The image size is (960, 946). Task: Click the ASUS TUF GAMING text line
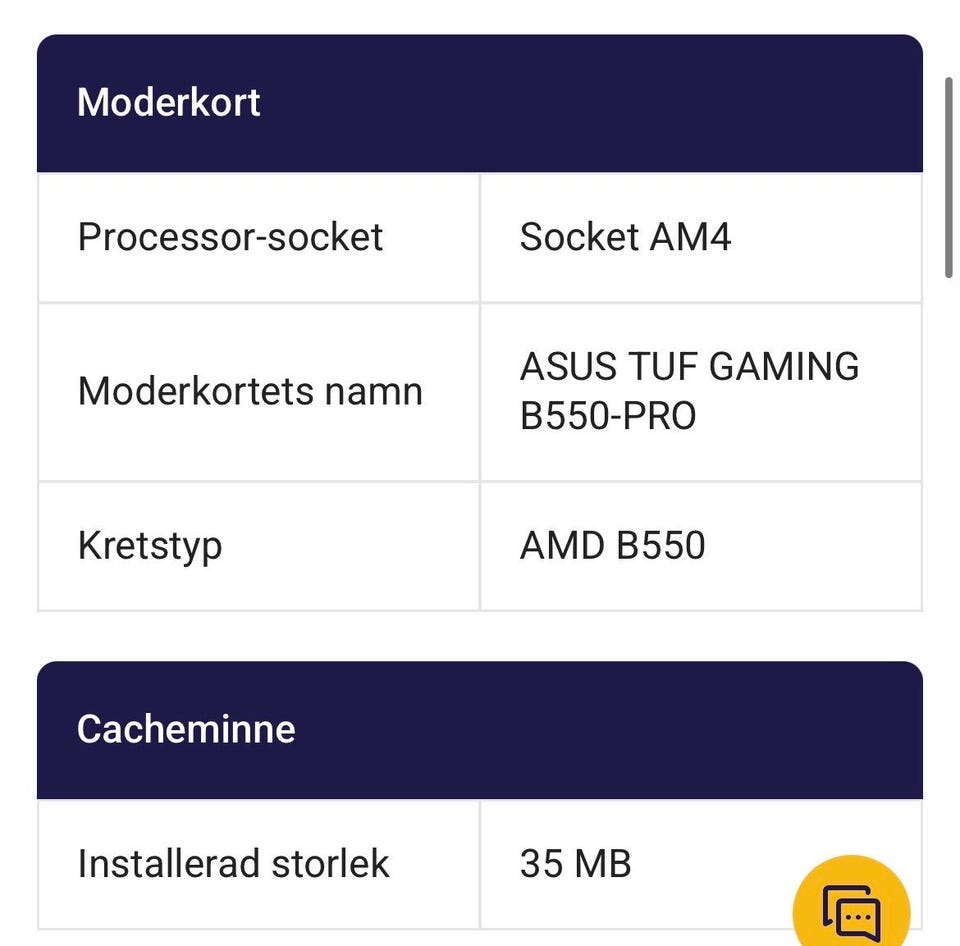[689, 366]
